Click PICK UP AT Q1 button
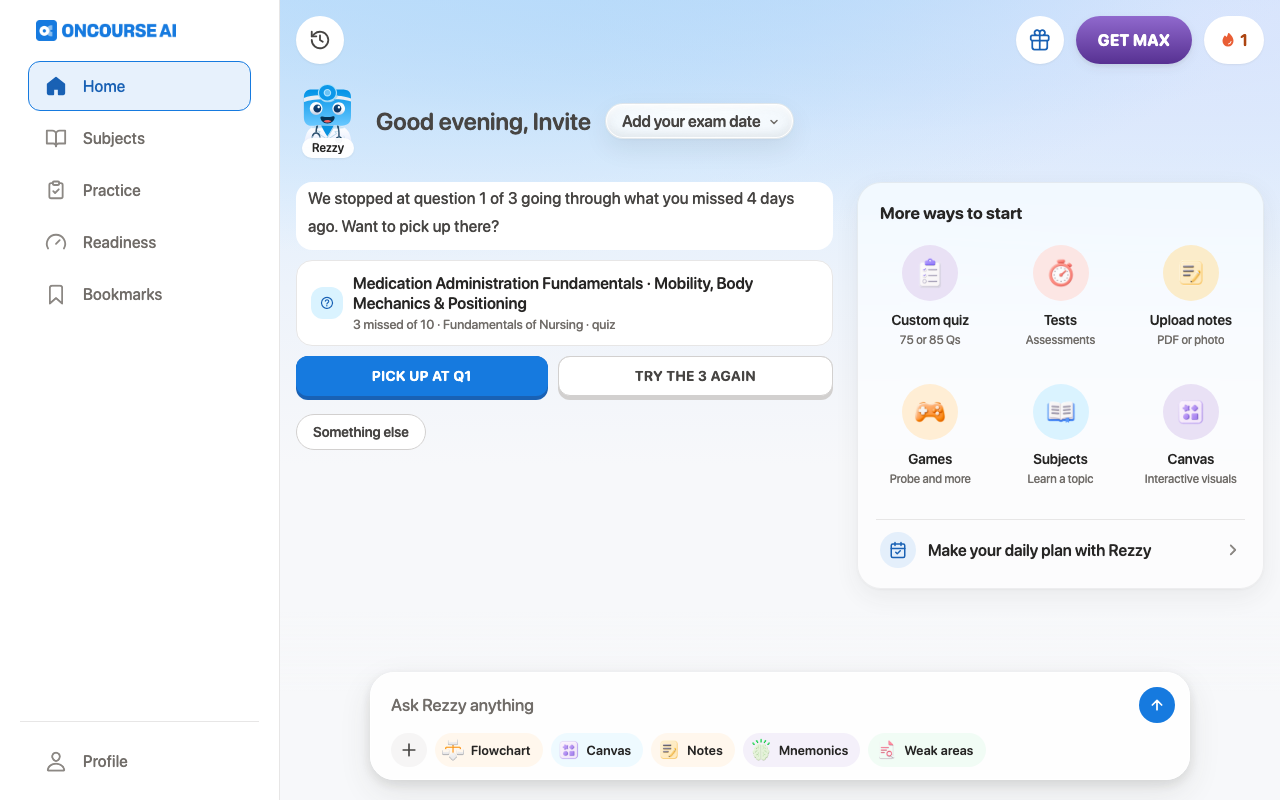The width and height of the screenshot is (1280, 800). (x=422, y=377)
